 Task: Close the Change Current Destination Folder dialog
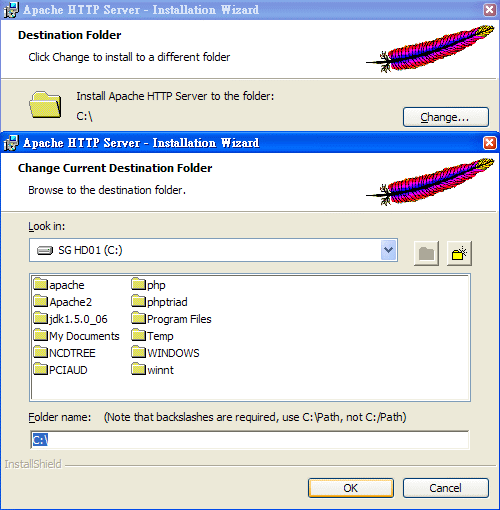pyautogui.click(x=489, y=143)
